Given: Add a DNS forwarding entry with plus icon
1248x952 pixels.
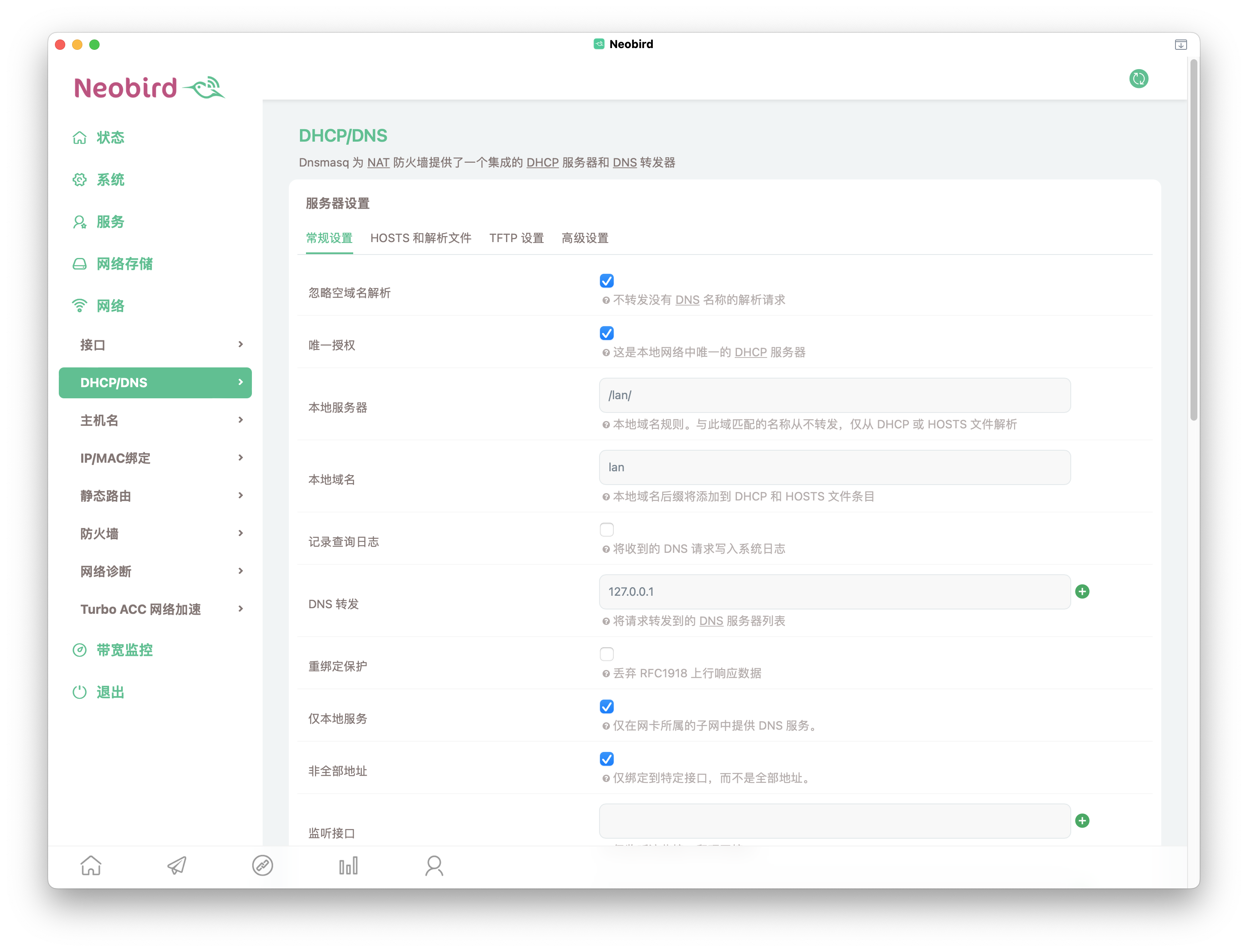Looking at the screenshot, I should [1082, 591].
